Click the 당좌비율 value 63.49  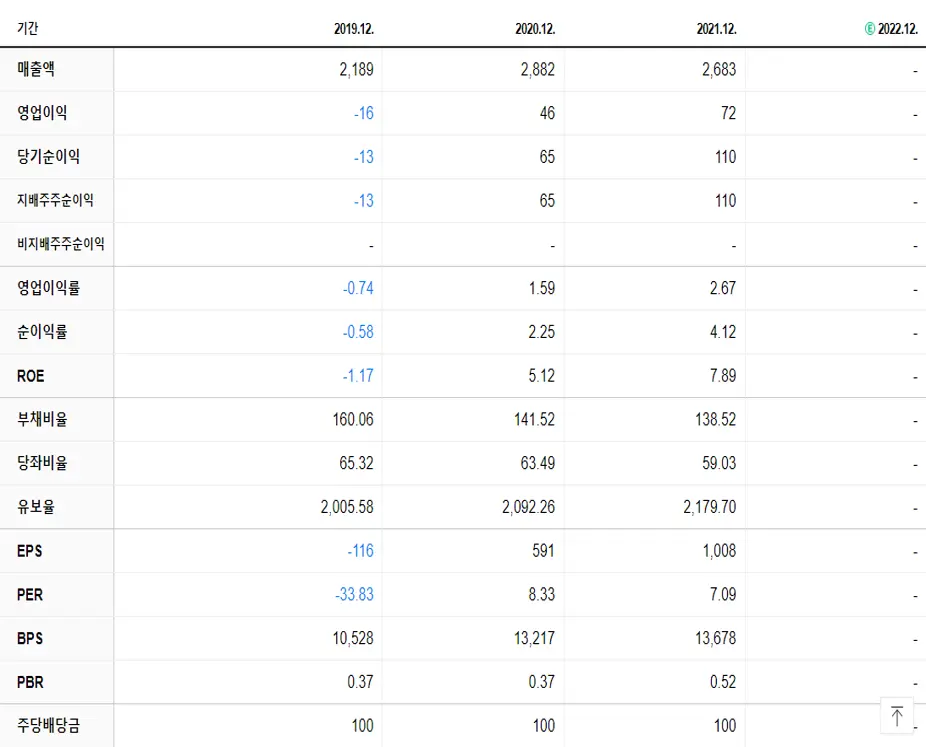tap(537, 463)
